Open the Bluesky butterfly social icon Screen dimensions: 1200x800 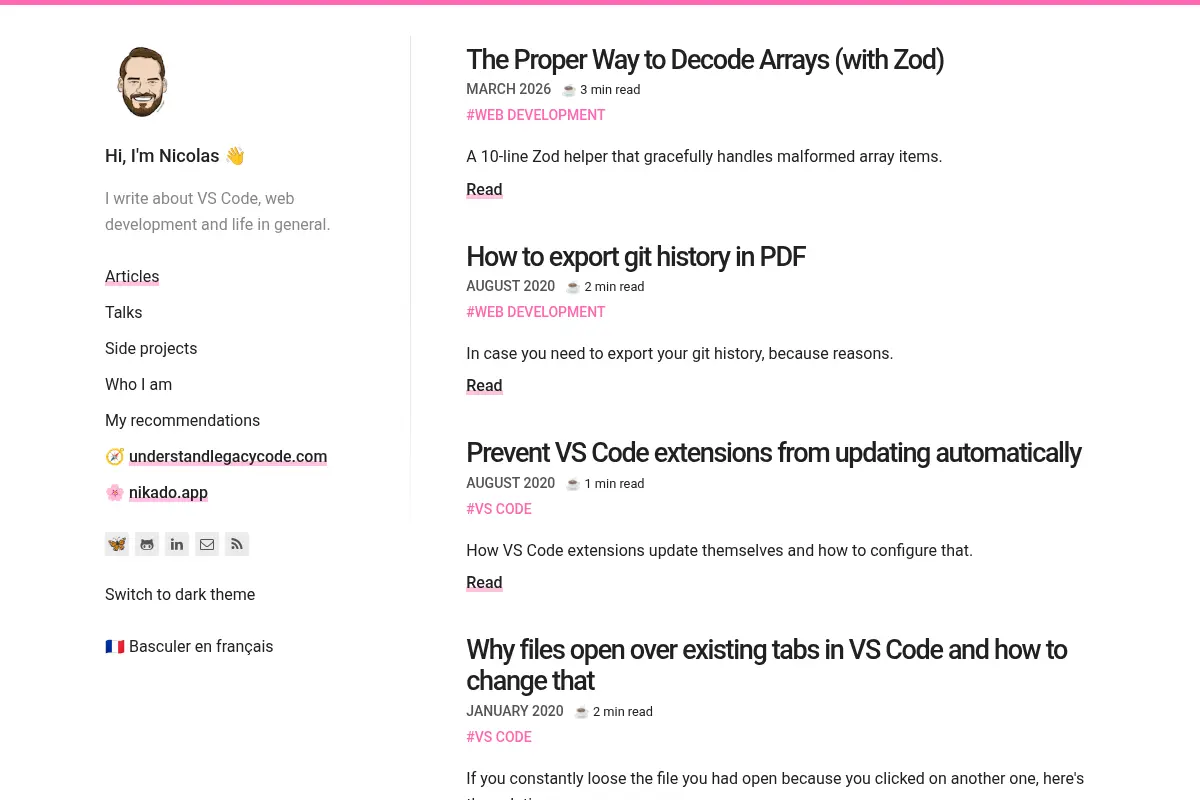[x=117, y=544]
